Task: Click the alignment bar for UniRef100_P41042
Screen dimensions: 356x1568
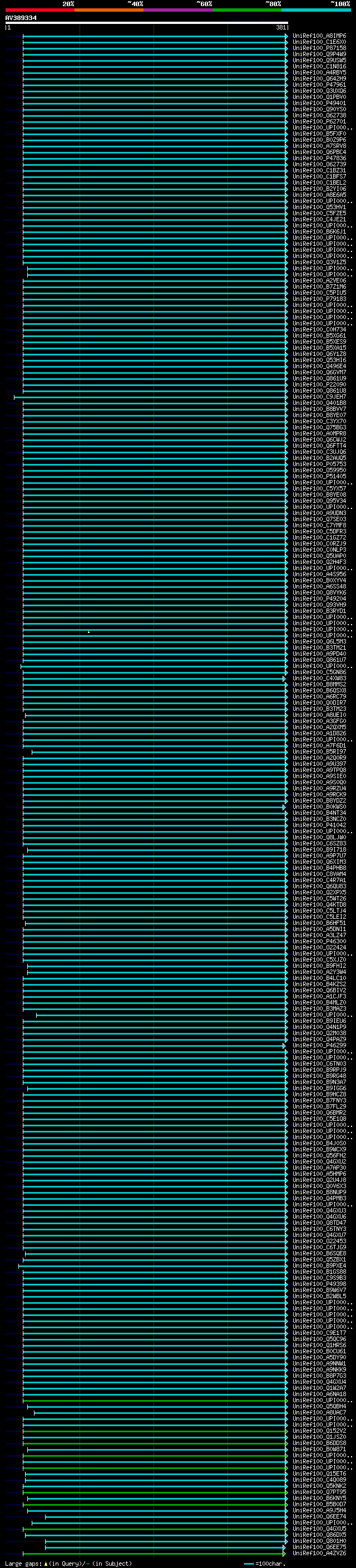Action: [155, 825]
